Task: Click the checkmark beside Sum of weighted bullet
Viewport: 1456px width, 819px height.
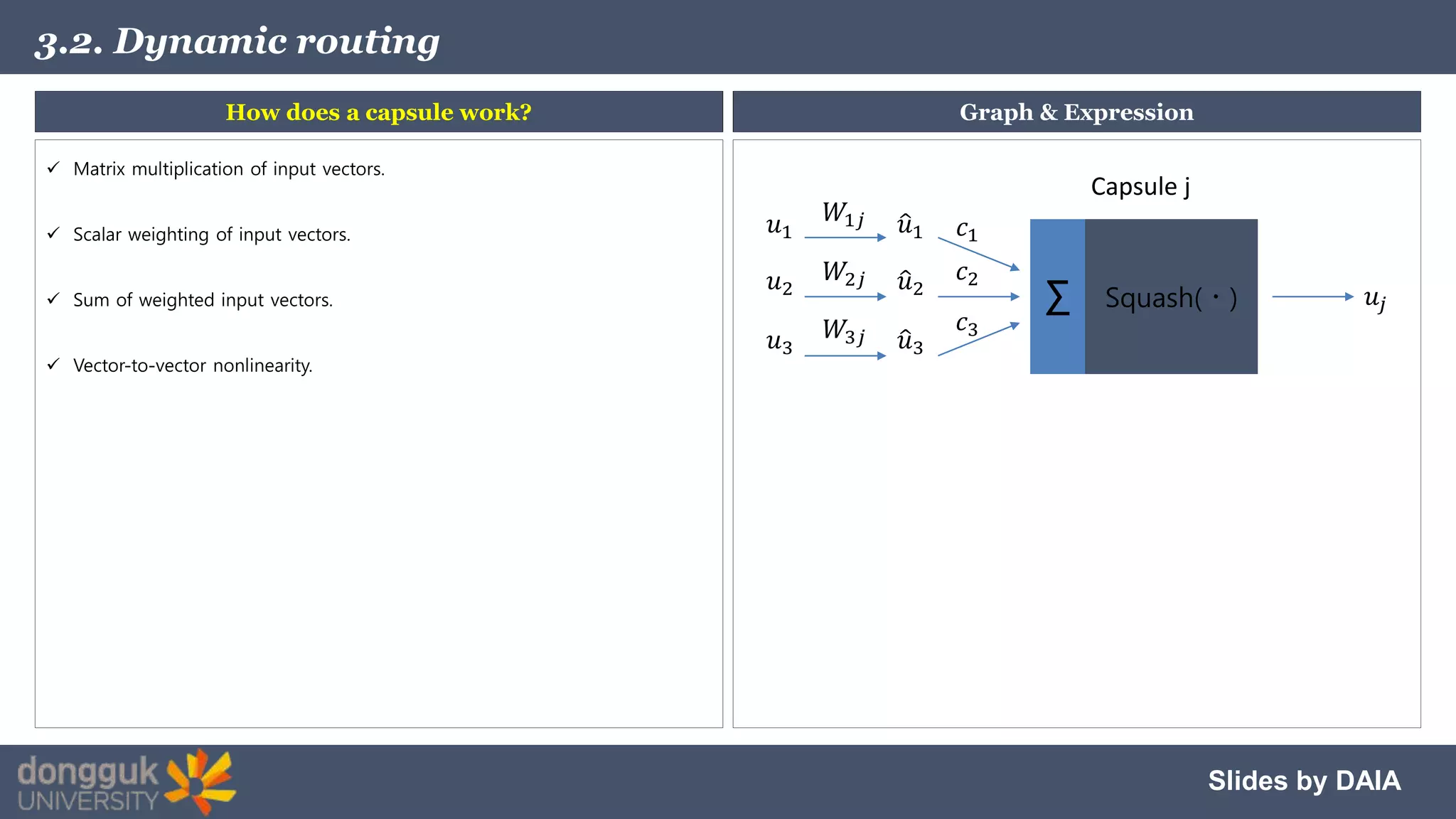Action: tap(53, 299)
